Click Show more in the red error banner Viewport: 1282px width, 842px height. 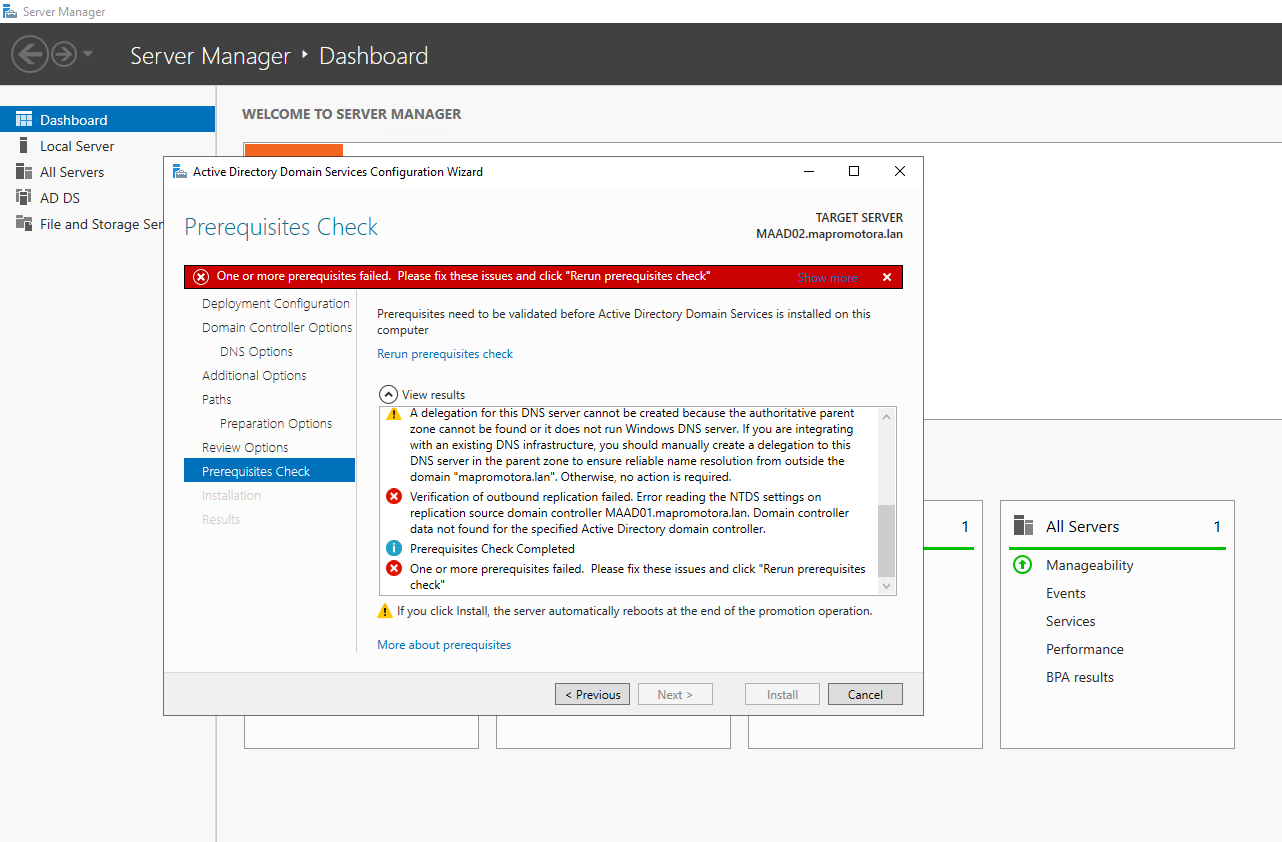coord(827,278)
